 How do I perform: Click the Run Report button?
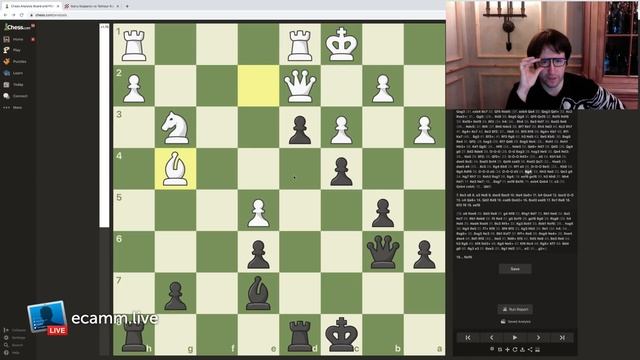coord(515,309)
